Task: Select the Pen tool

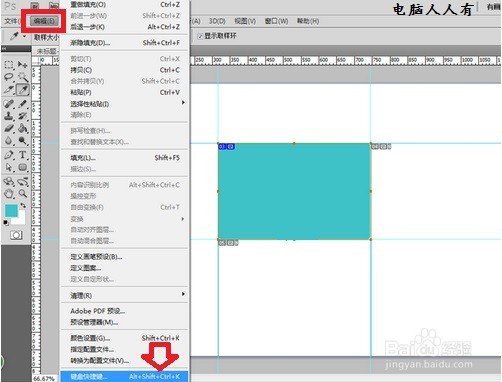Action: [x=9, y=155]
